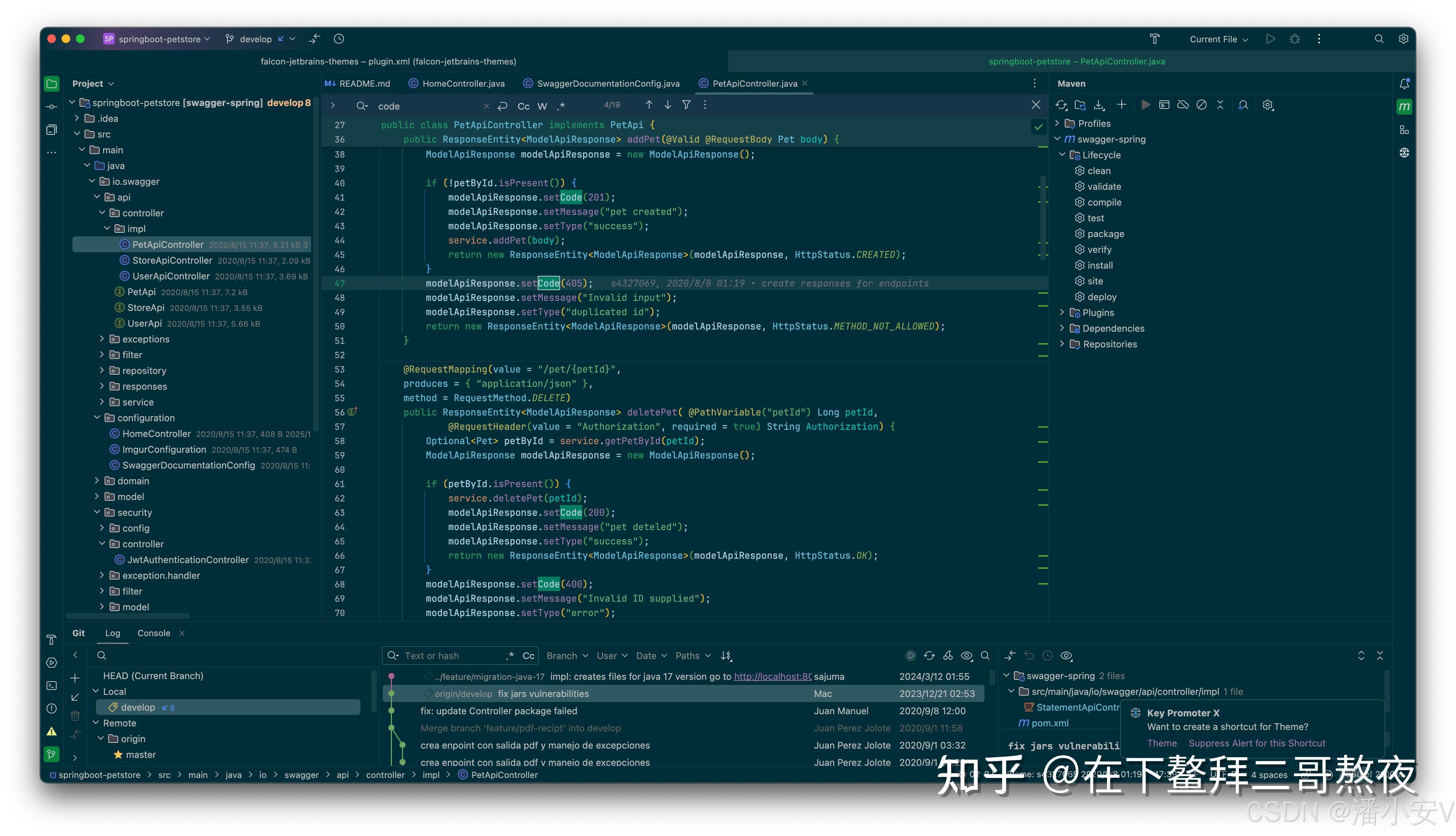
Task: Click Suppress Alert for this Shortcut link
Action: pos(1256,743)
